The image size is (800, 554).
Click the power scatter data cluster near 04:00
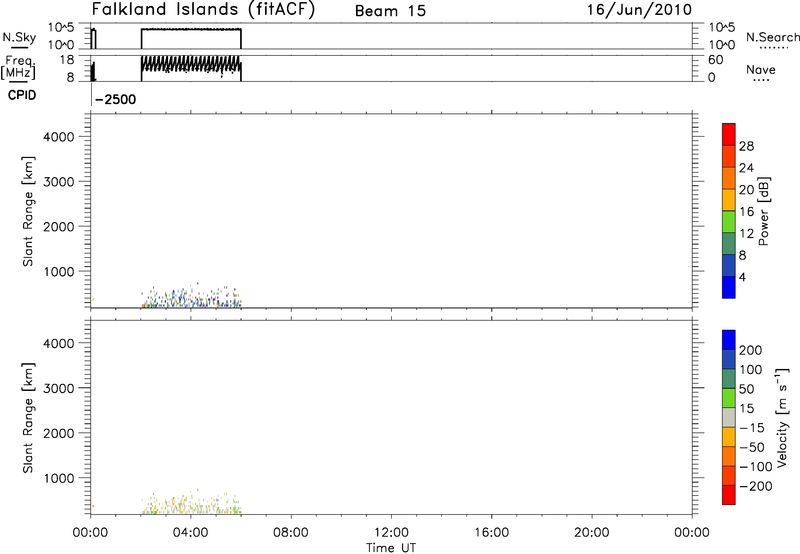coord(191,297)
